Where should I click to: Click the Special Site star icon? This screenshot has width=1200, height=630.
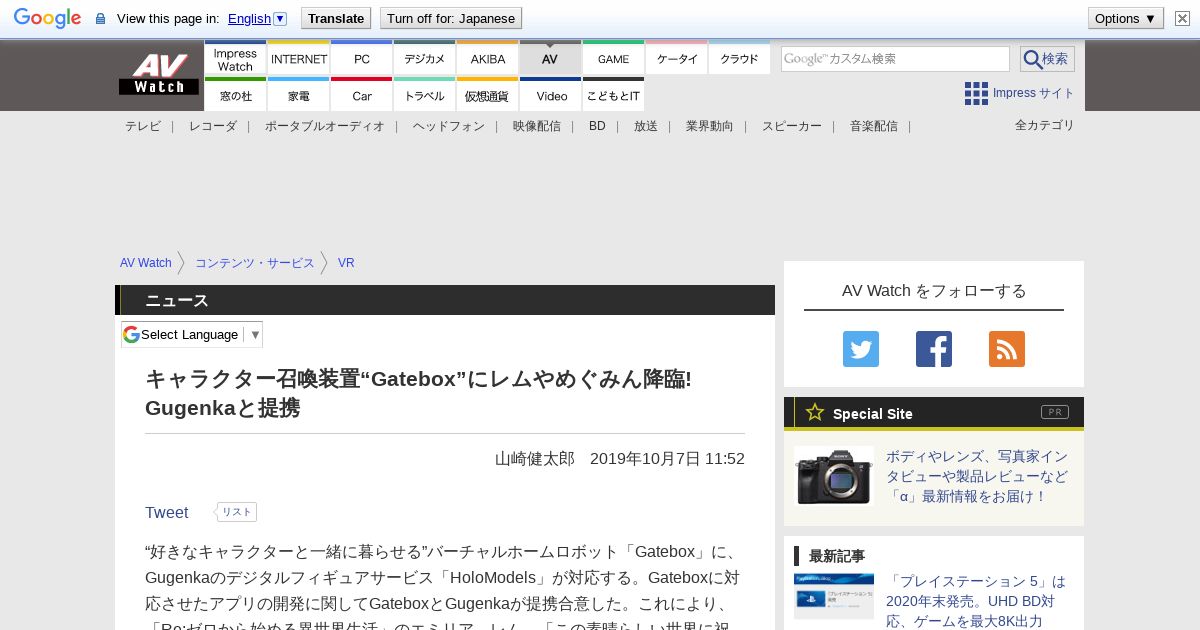coord(815,412)
